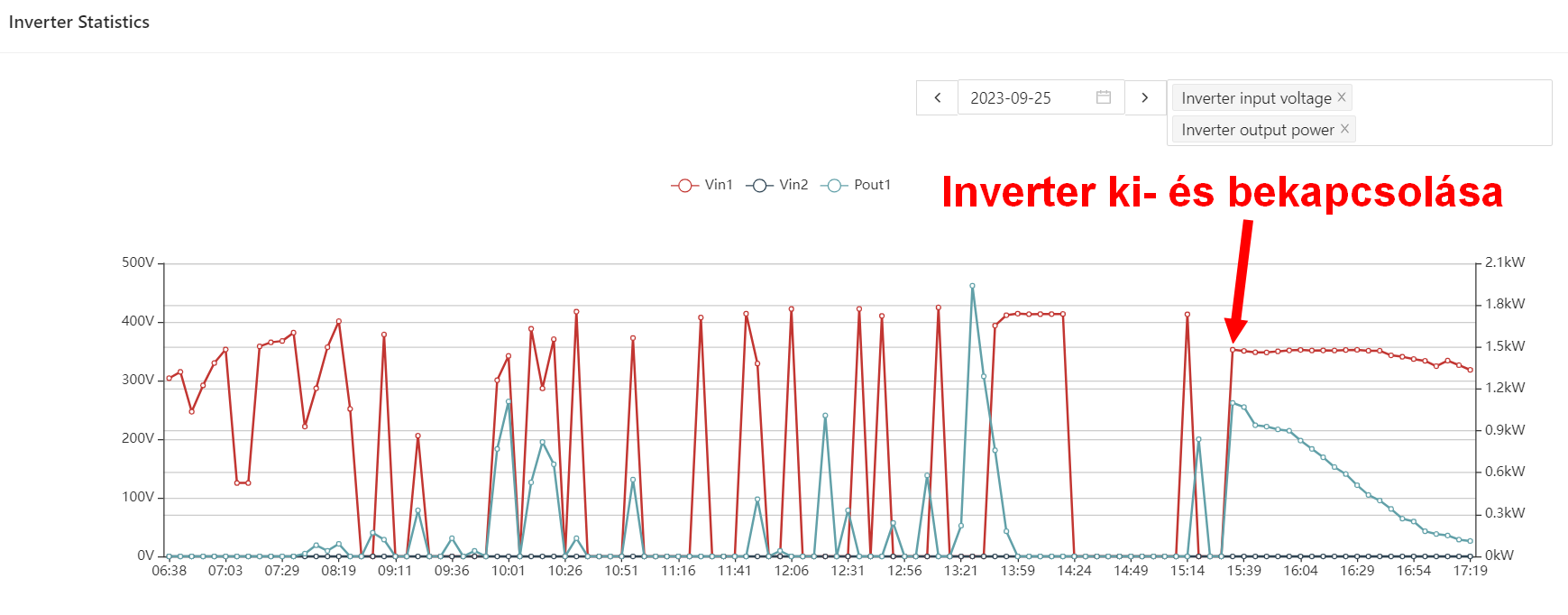The width and height of the screenshot is (1568, 615).
Task: Click the 500V voltage axis label
Action: click(x=138, y=262)
